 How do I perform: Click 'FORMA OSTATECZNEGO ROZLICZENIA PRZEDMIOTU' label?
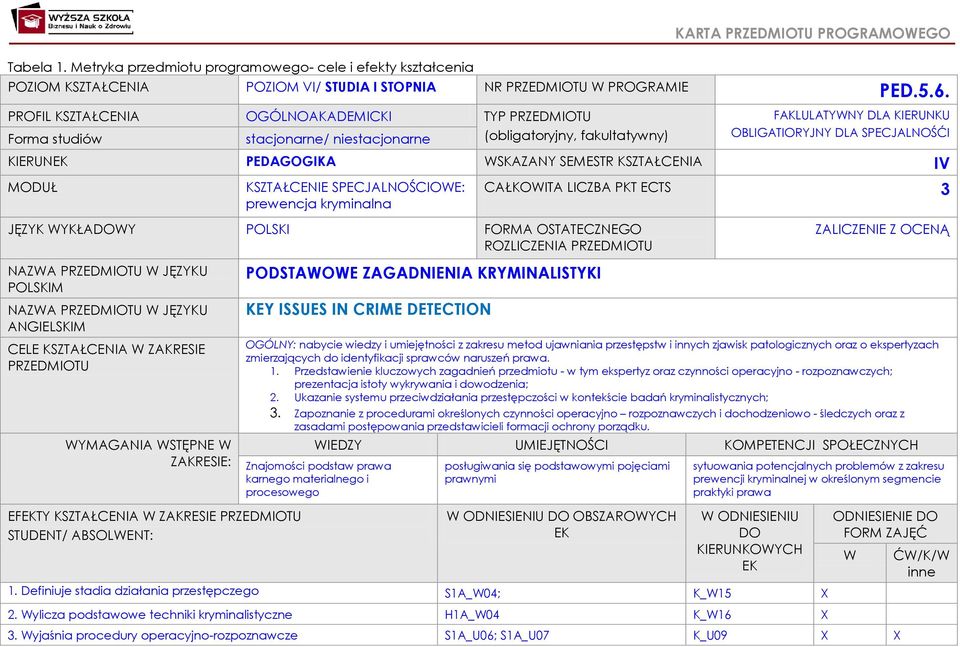point(568,237)
